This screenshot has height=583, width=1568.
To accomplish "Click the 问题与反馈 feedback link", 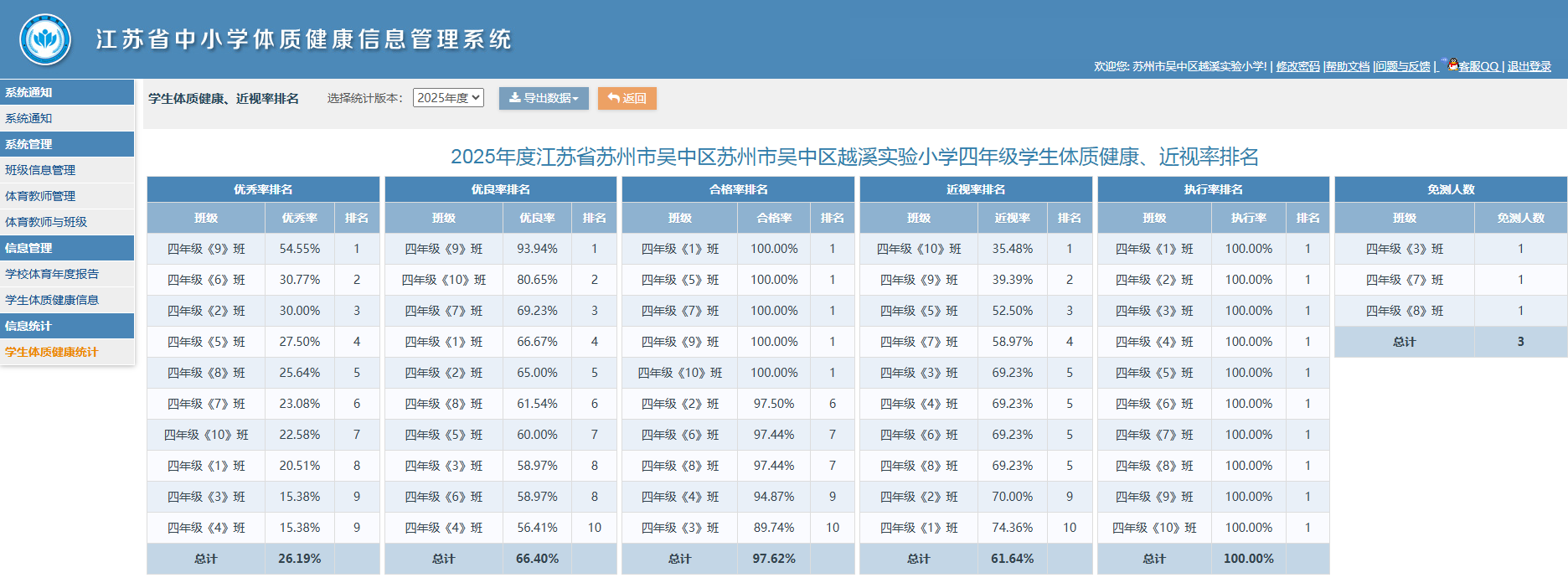I will (1403, 66).
